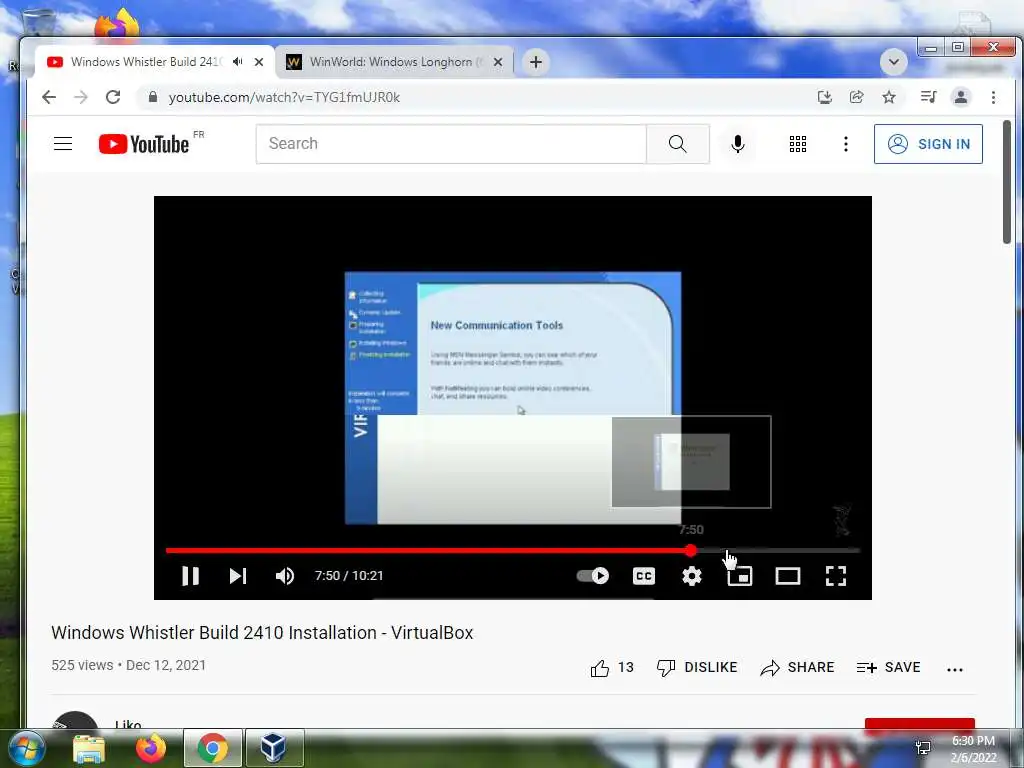Close the WinWorld tab
Viewport: 1024px width, 768px height.
point(498,62)
